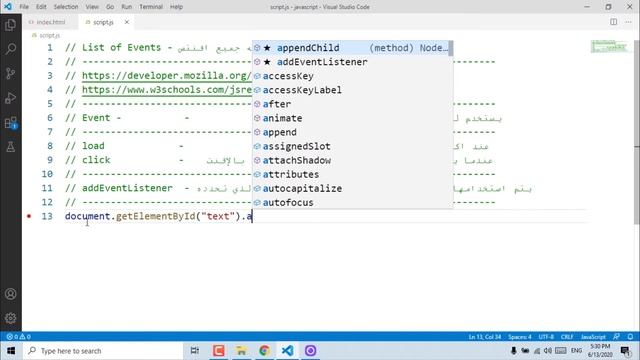The height and width of the screenshot is (360, 640).
Task: Click the Visual Studio Code taskbar icon
Action: [x=287, y=351]
